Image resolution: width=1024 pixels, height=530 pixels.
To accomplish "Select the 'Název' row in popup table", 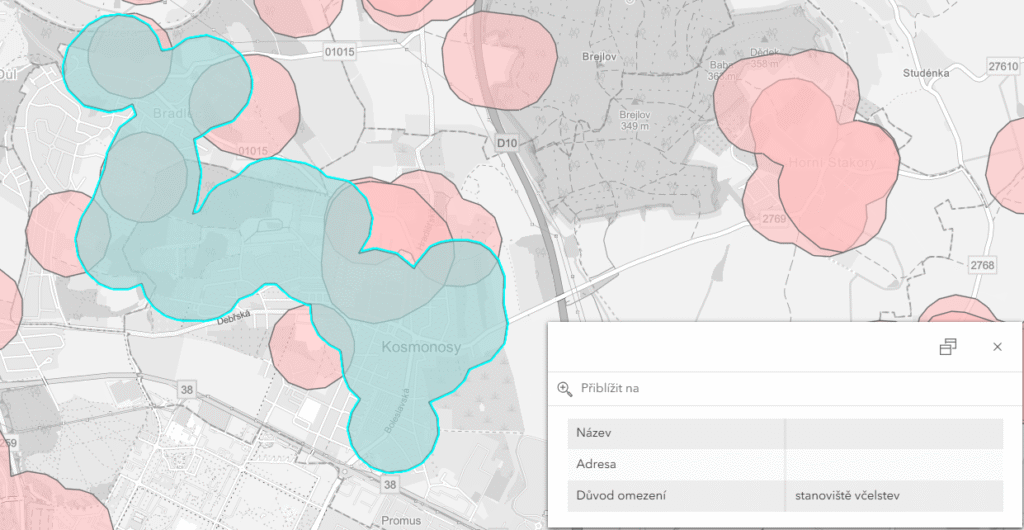I will [675, 433].
